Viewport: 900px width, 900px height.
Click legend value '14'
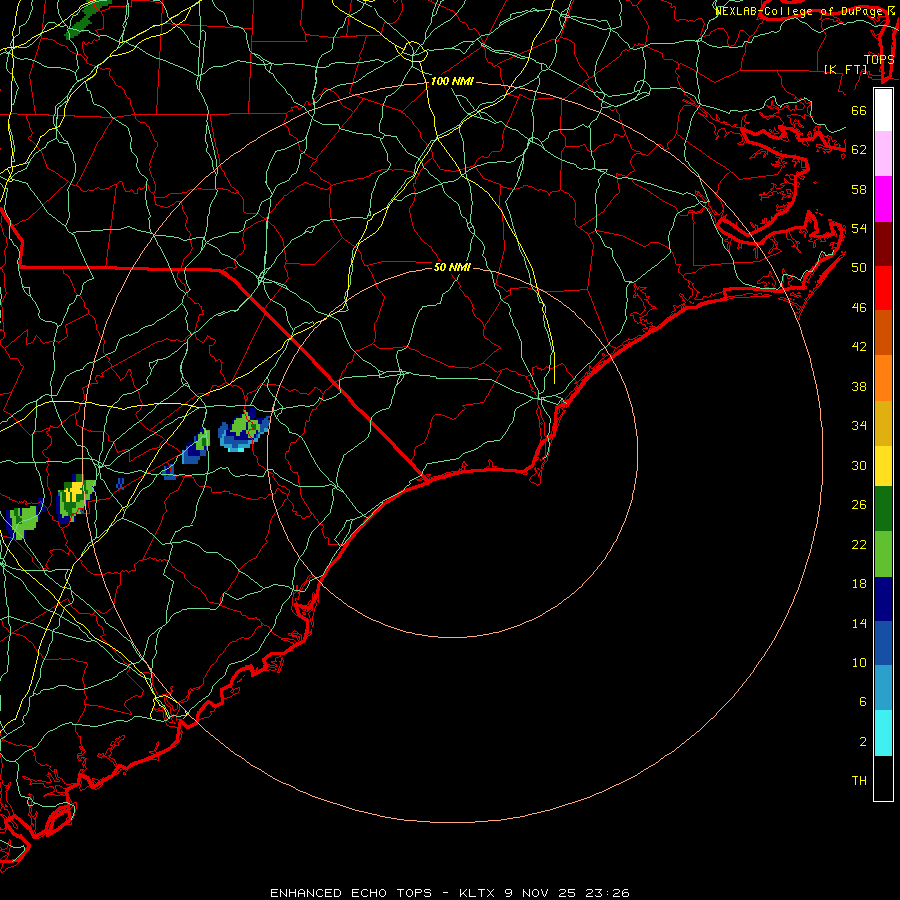[859, 623]
